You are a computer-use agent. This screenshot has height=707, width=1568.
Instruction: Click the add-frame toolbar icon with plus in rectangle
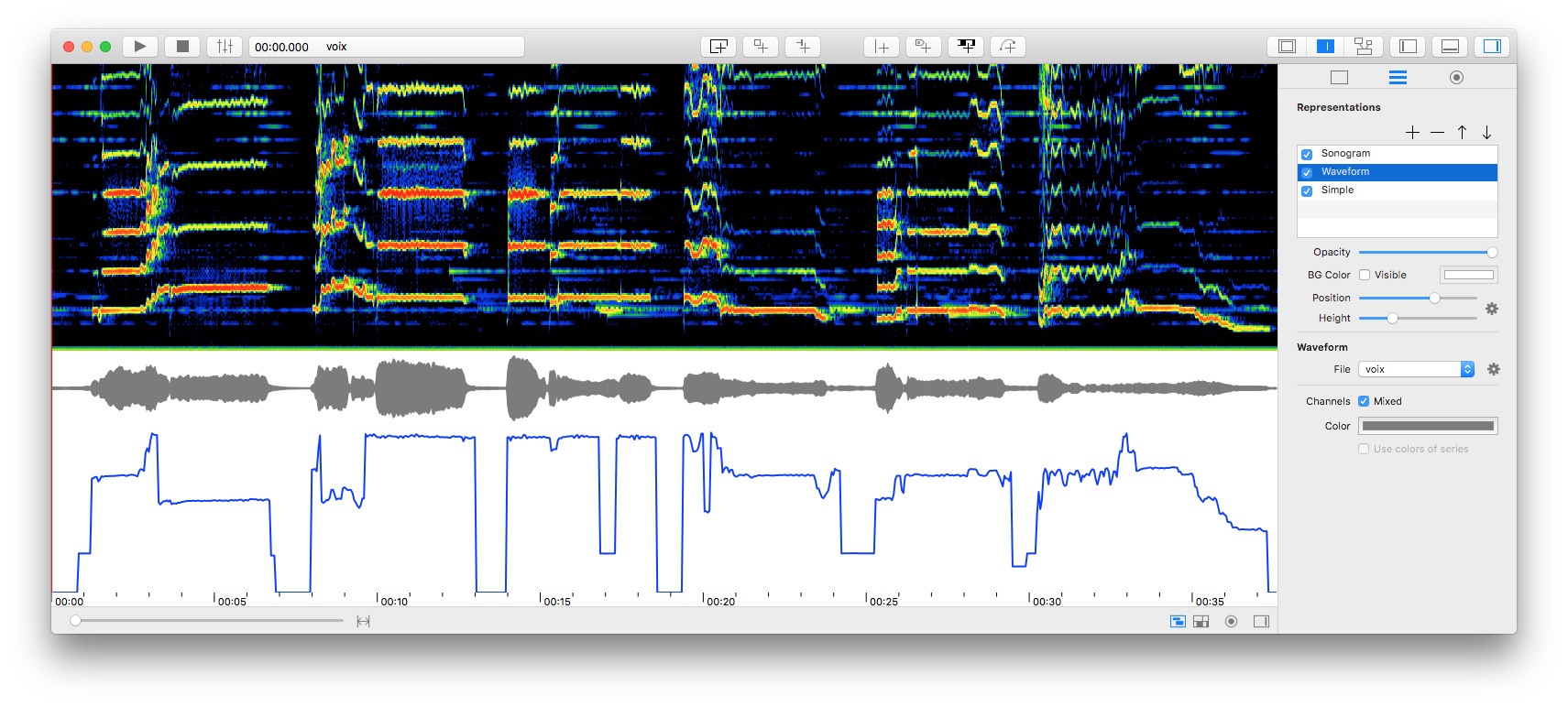coord(718,47)
